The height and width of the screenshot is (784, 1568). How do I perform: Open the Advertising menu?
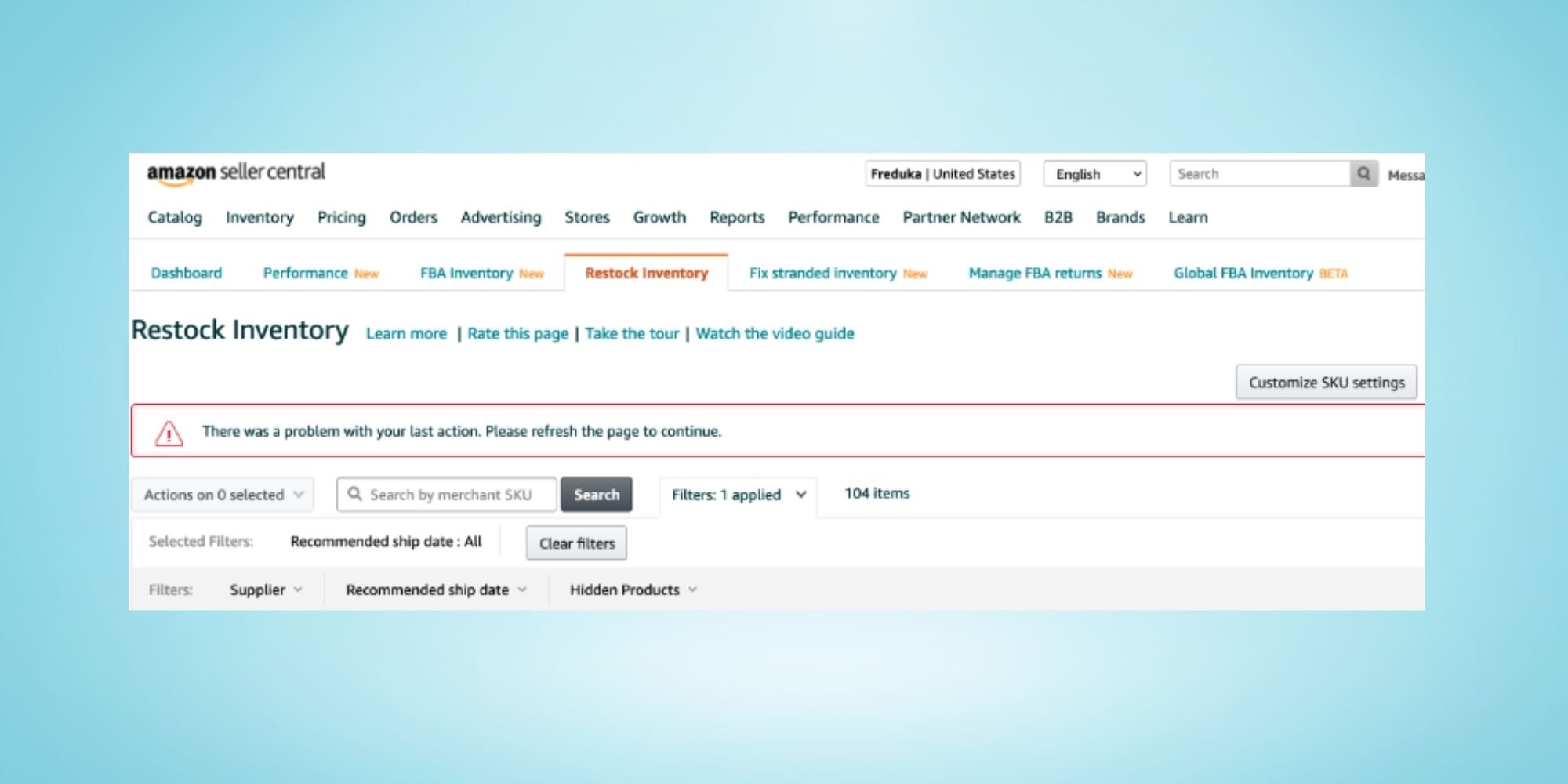(500, 217)
